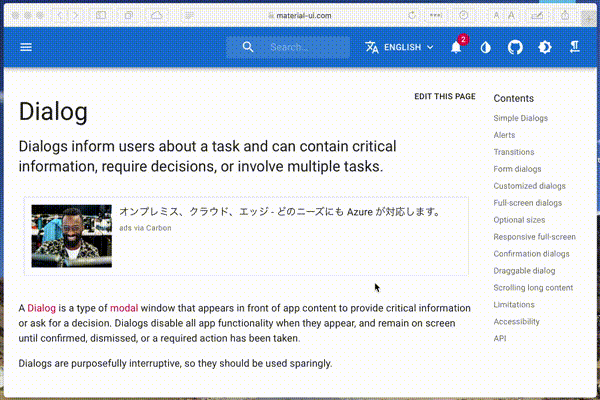Toggle Safari sidebar icon
Viewport: 600px width, 400px height.
101,15
